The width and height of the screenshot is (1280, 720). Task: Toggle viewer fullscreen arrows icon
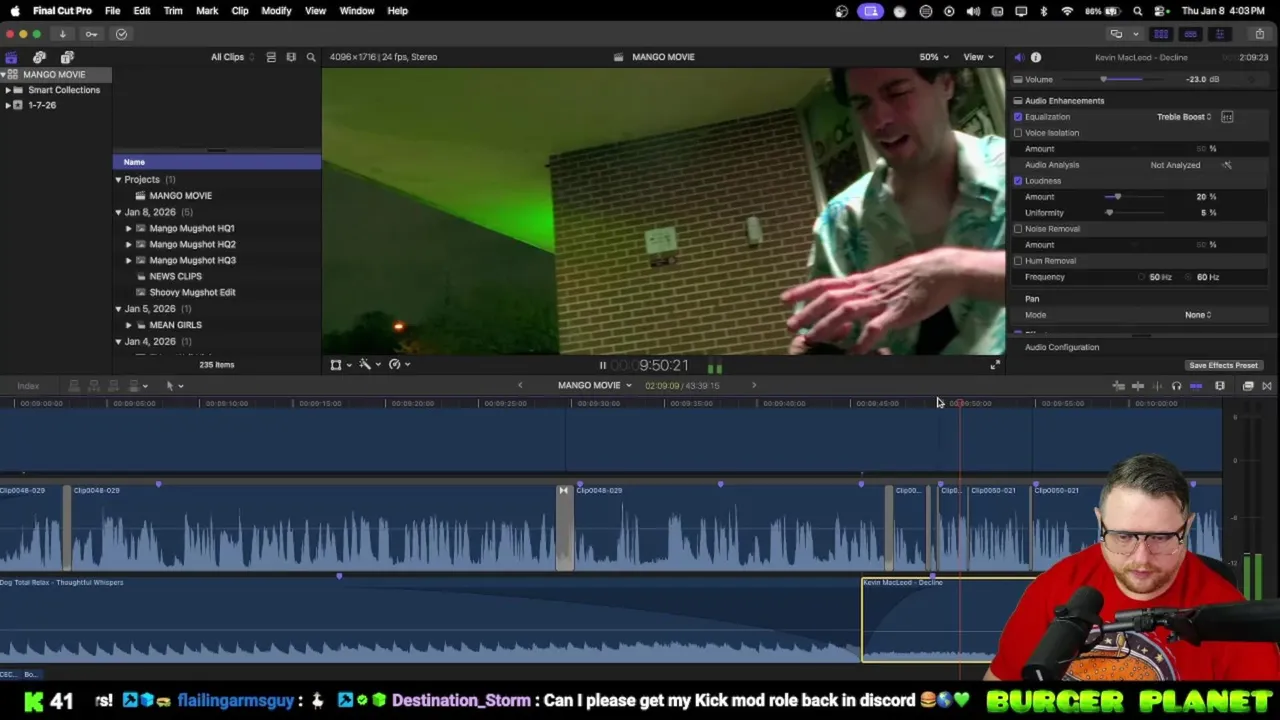(995, 365)
